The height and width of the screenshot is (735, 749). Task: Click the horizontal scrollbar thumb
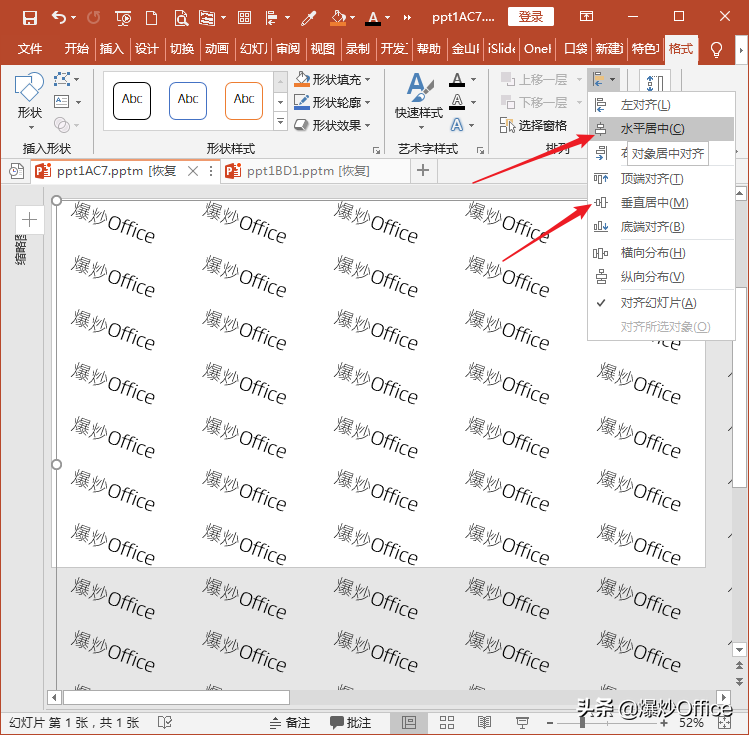[x=176, y=697]
